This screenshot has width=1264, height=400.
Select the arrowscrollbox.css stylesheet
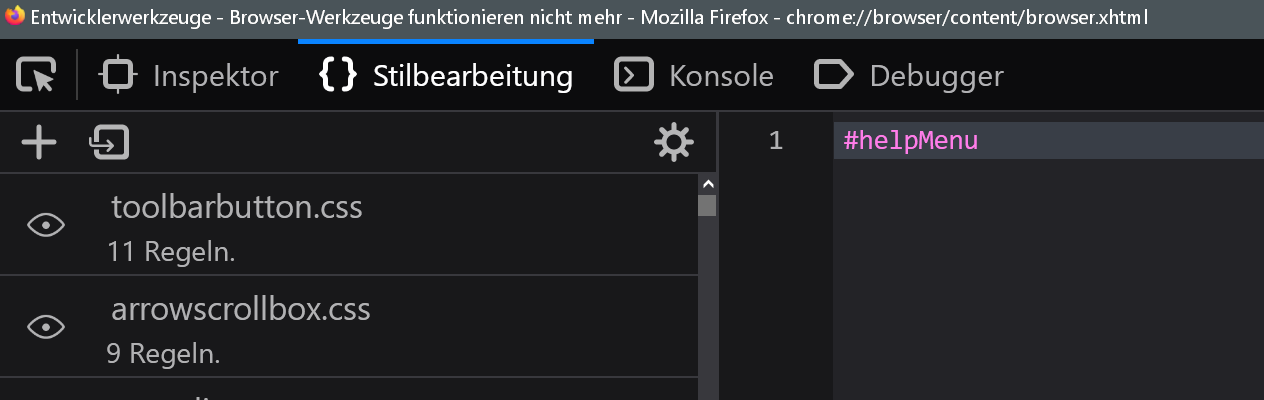point(241,309)
